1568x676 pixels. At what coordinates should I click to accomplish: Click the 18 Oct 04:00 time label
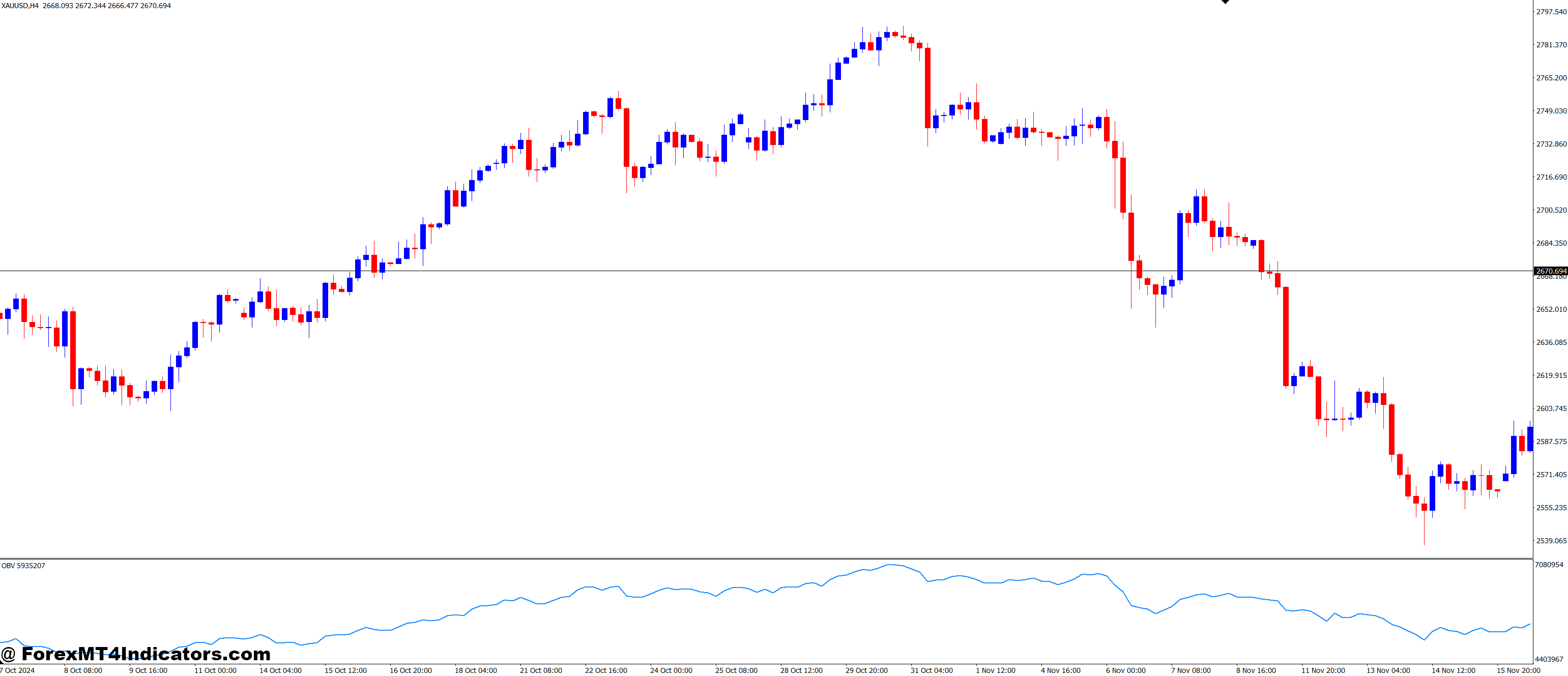coord(475,670)
